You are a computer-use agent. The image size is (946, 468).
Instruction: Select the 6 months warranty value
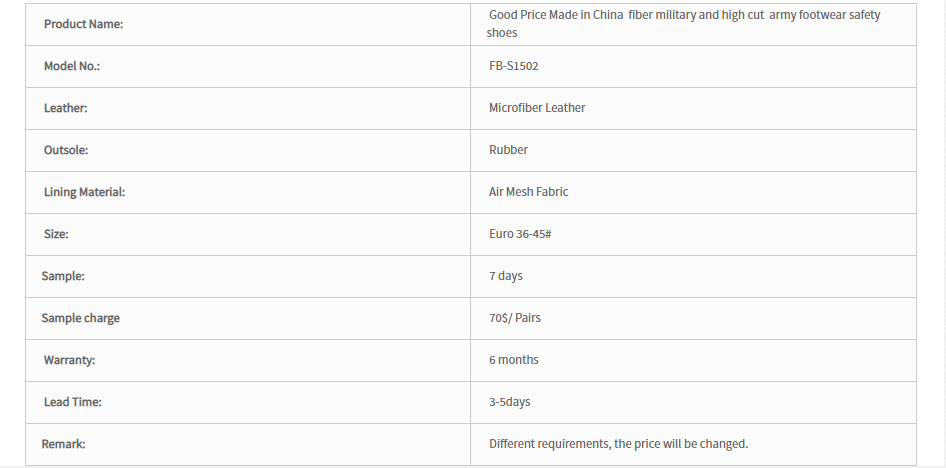513,360
